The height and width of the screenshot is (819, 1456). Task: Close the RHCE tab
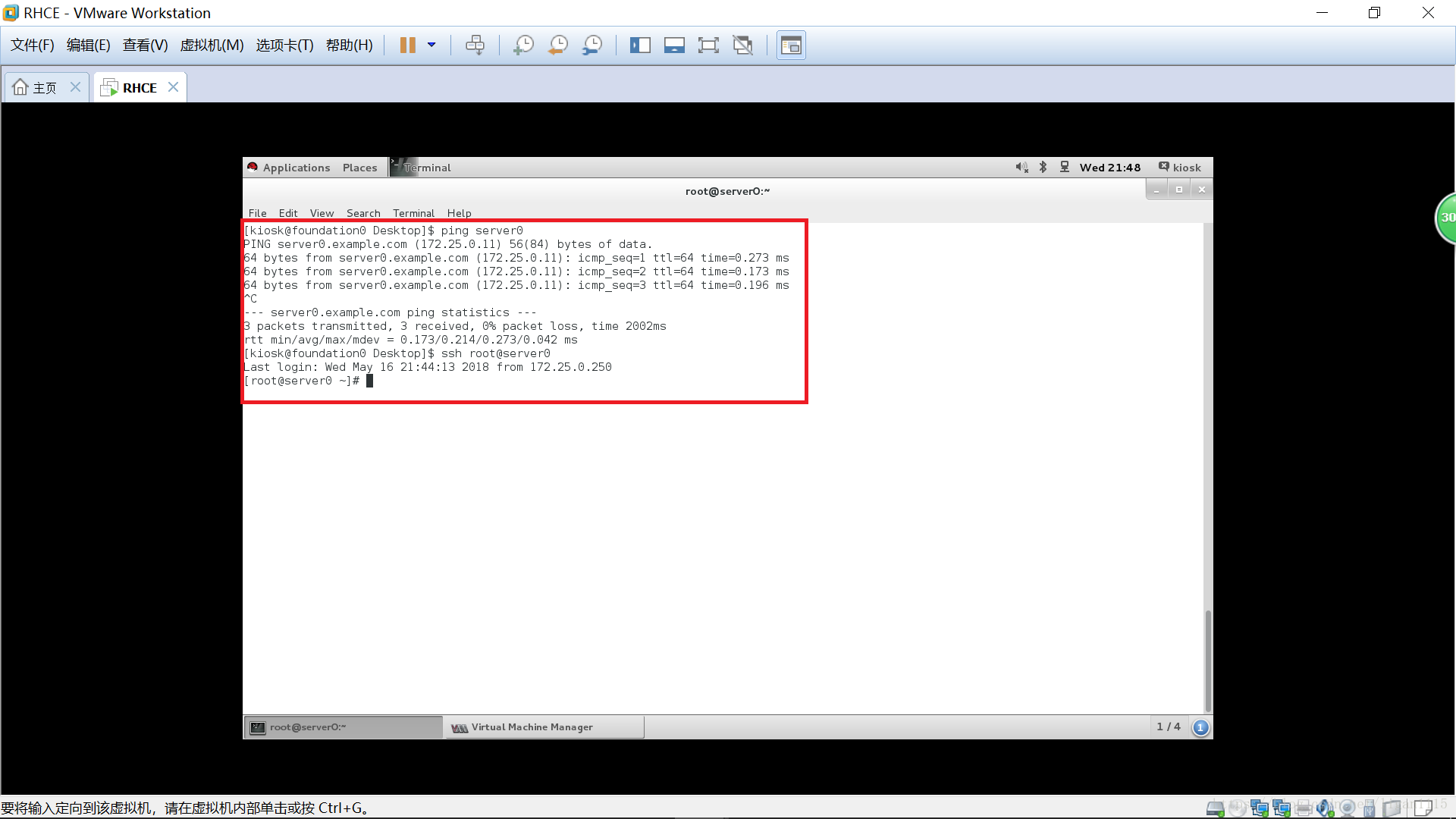pos(174,87)
